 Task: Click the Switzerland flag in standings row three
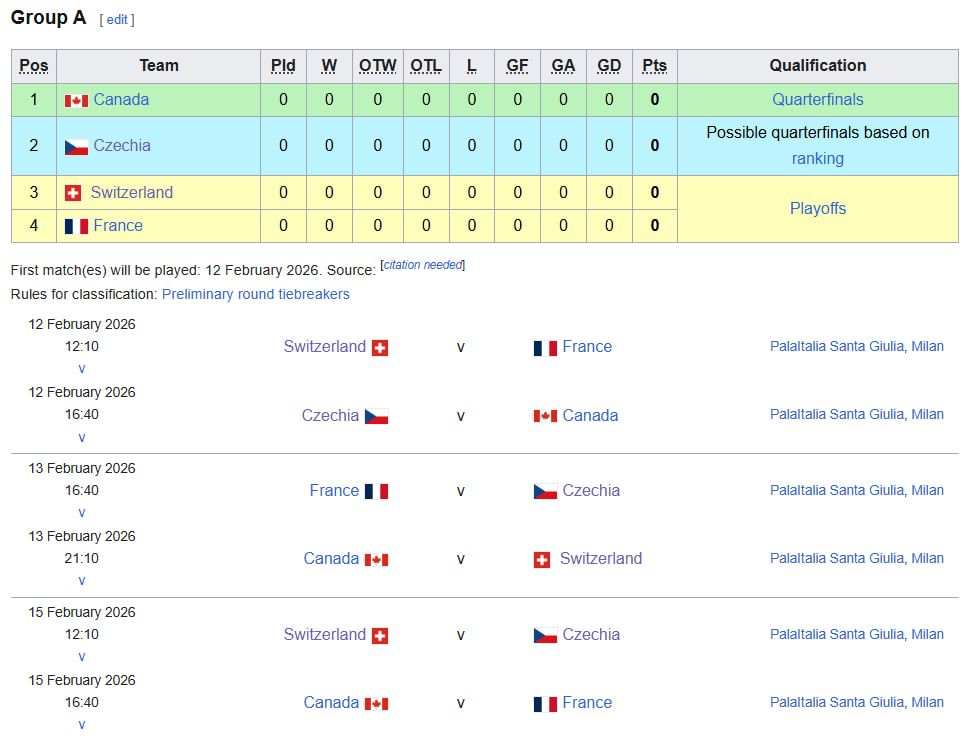point(73,193)
